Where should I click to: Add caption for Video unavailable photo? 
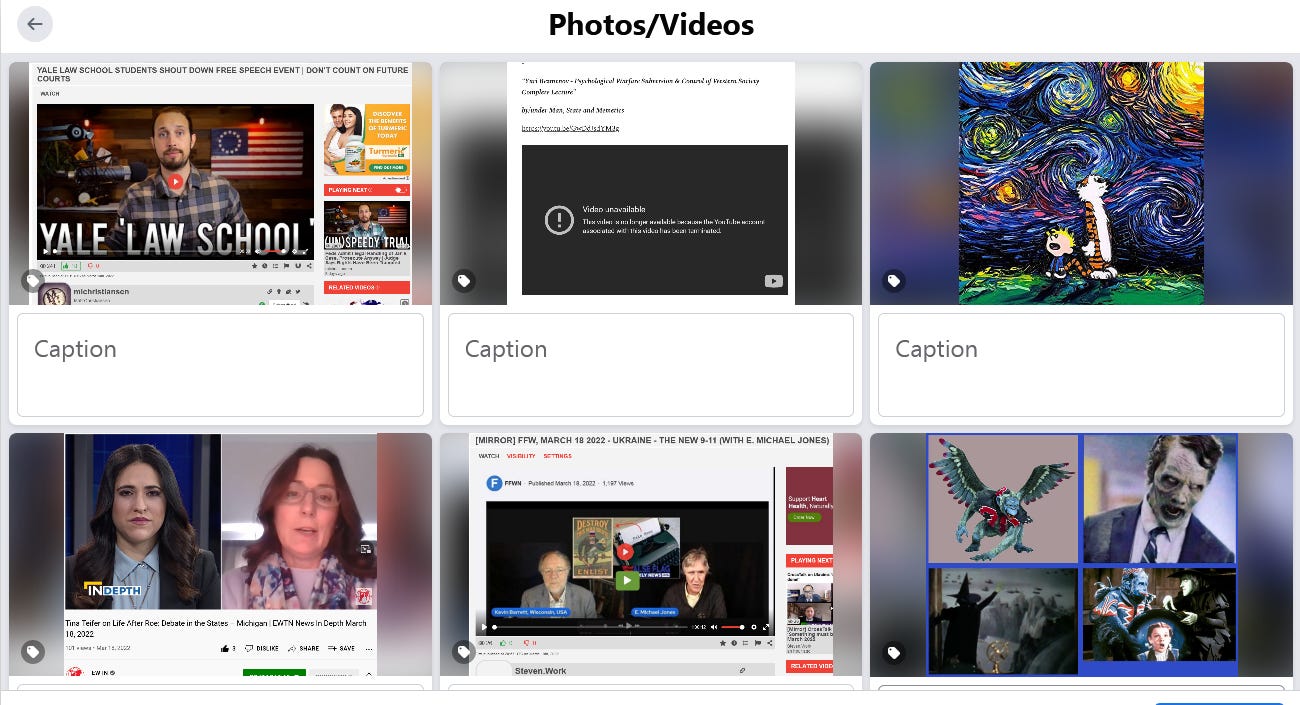point(651,365)
